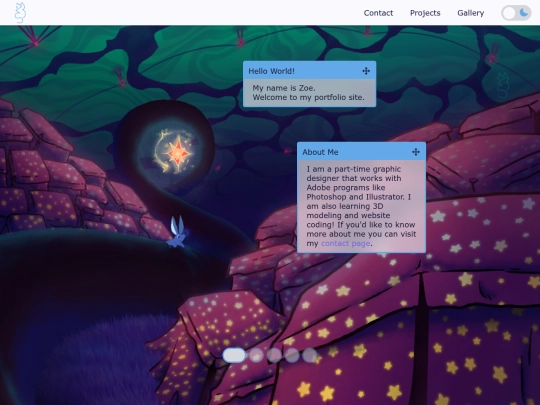Click the seahorse logo in the header
540x405 pixels.
20,13
